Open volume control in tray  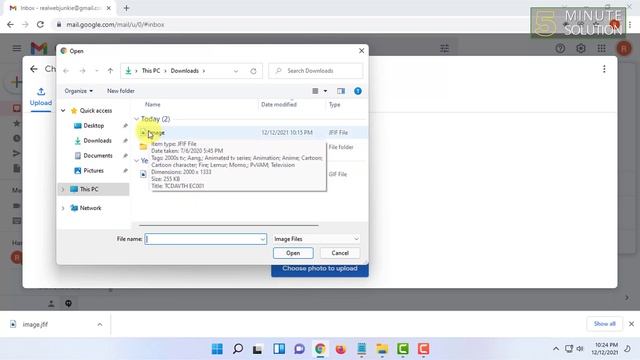pyautogui.click(x=580, y=349)
